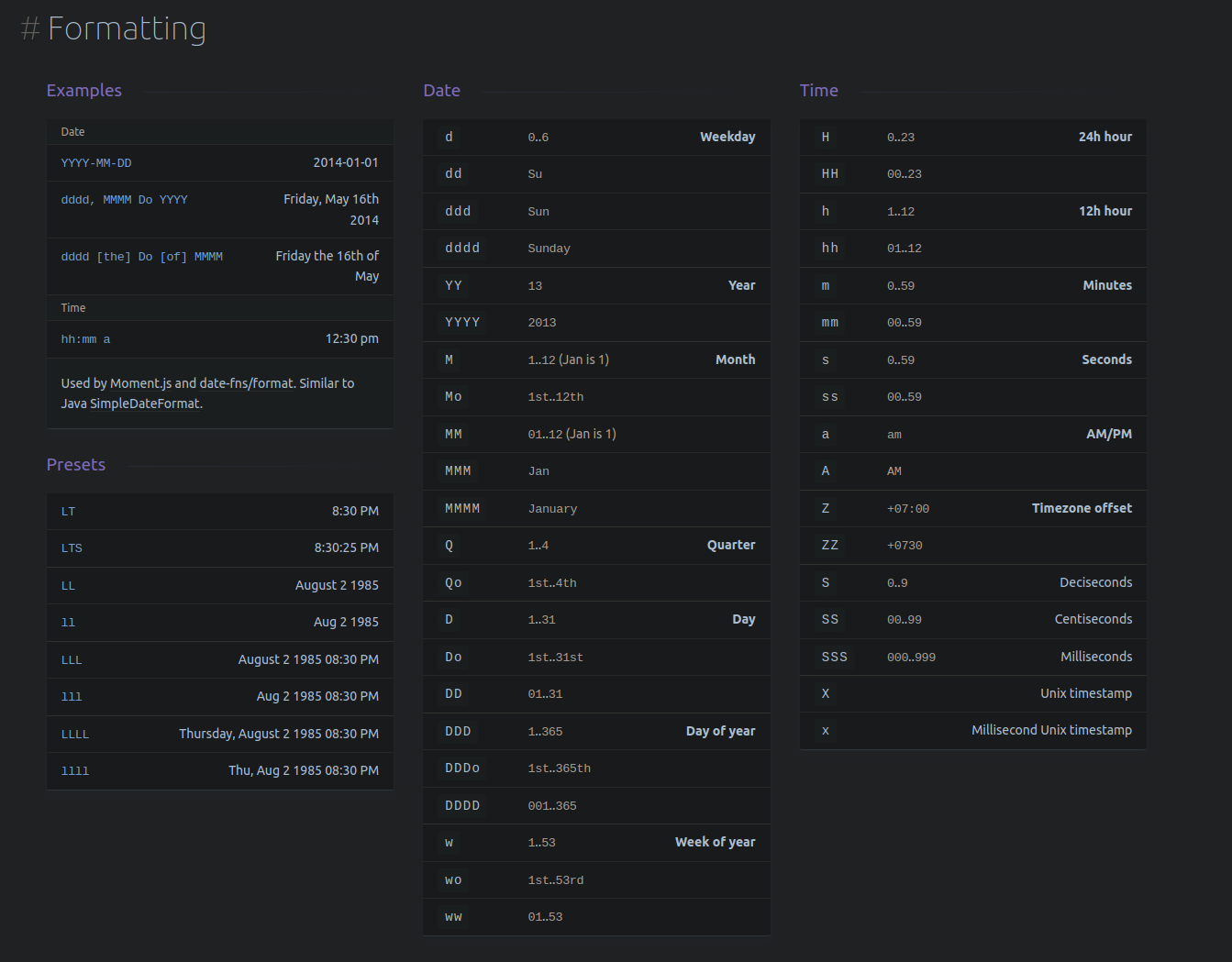
Task: Select the Qo quarter token
Action: tap(453, 582)
